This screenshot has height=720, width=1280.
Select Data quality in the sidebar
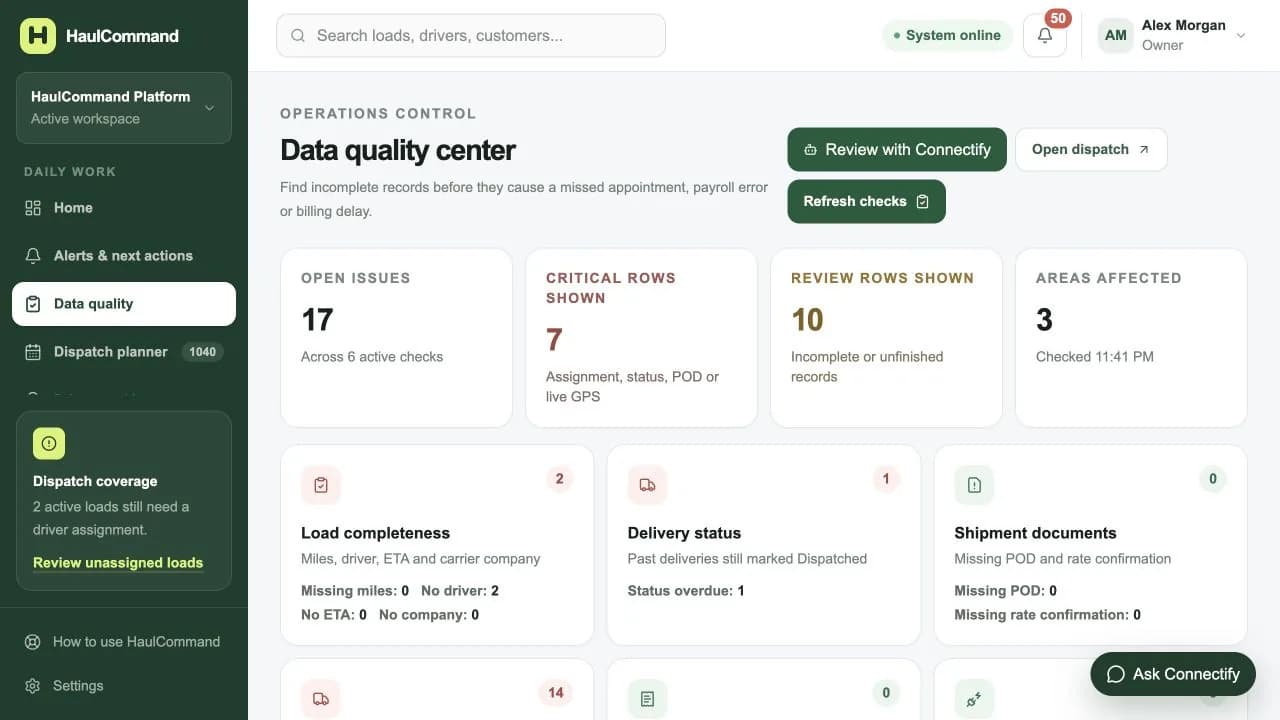click(x=124, y=304)
